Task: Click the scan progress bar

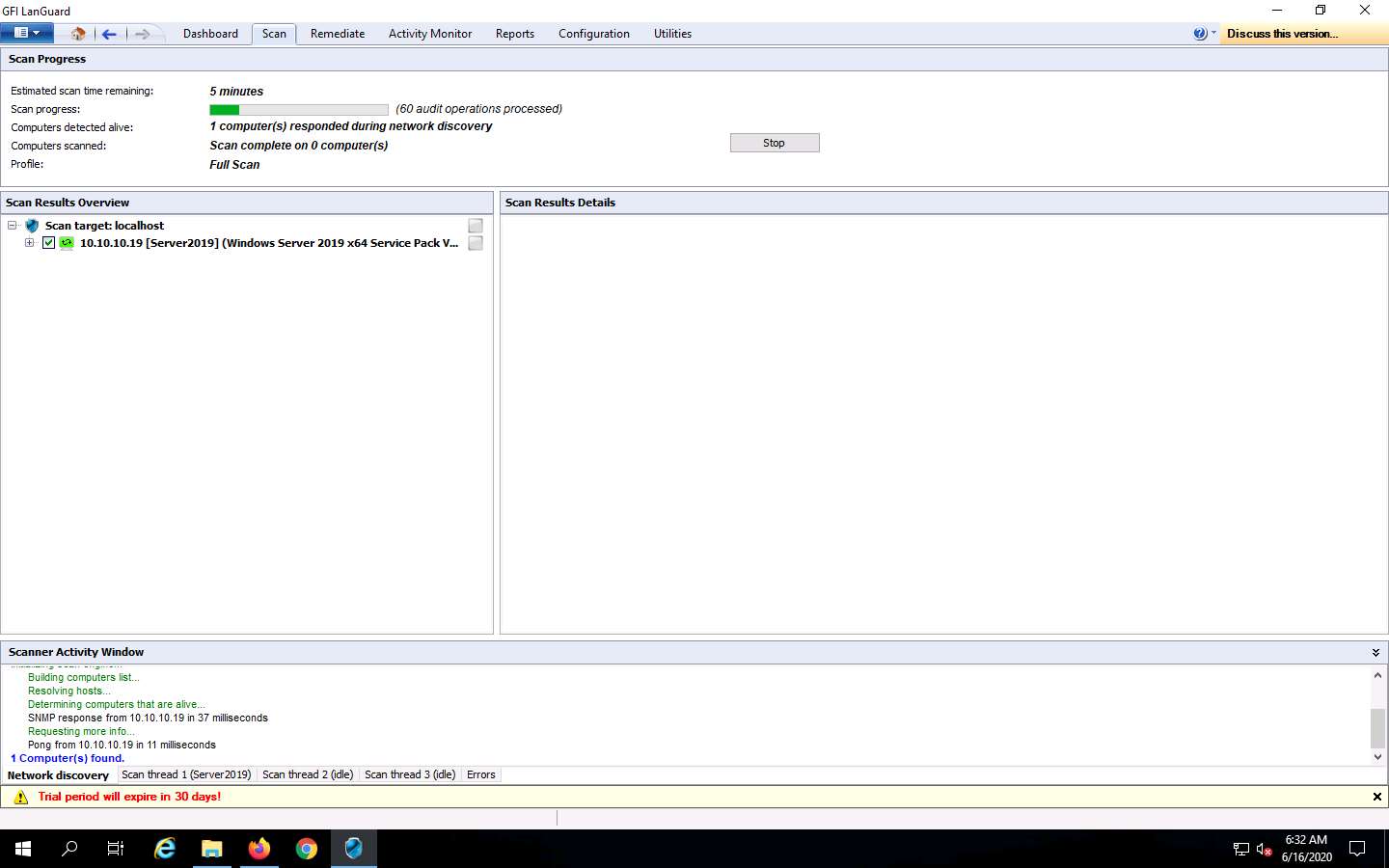Action: point(299,110)
